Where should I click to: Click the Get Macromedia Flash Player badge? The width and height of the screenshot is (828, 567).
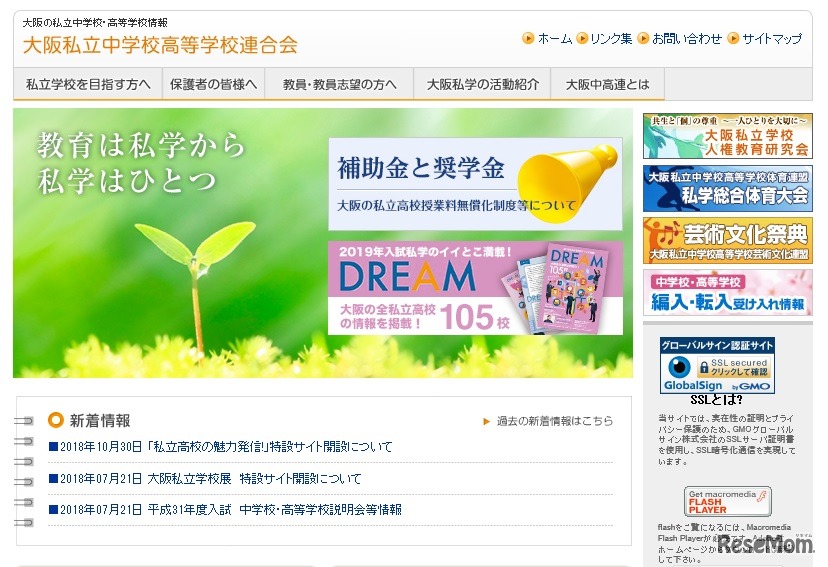(x=727, y=502)
